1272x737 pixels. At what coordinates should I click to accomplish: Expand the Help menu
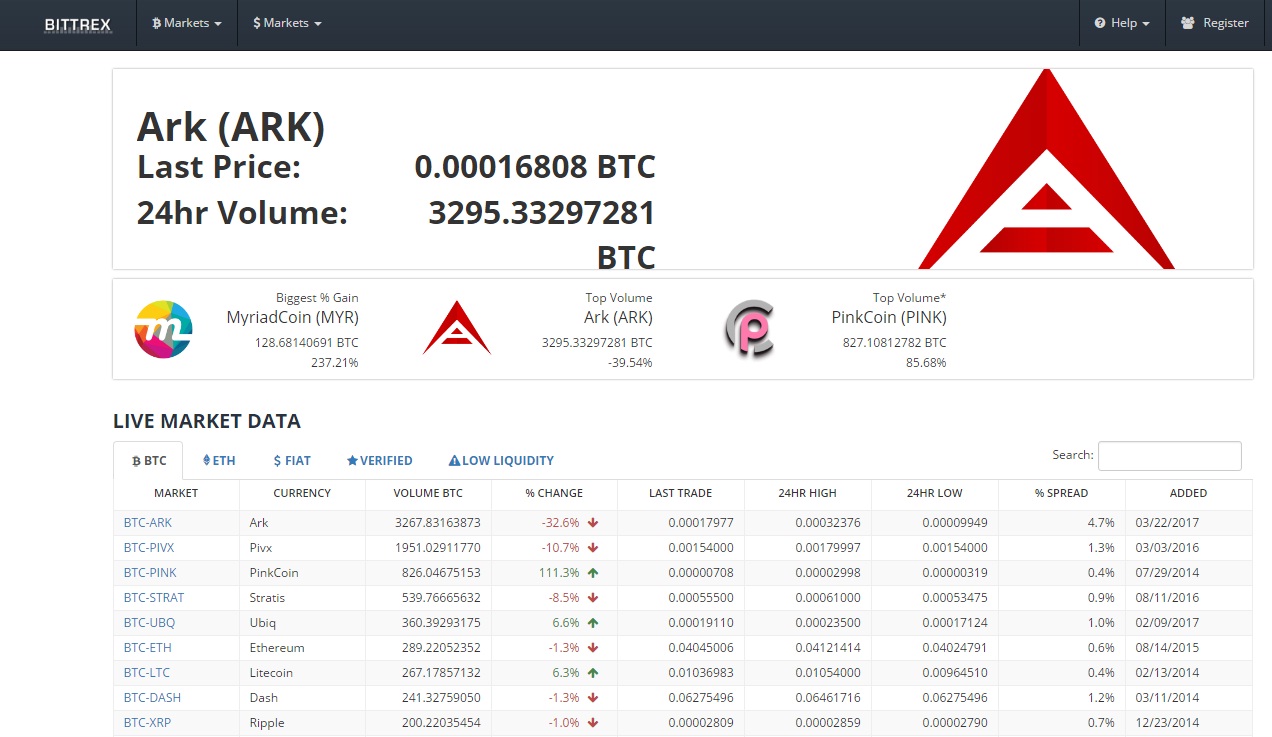click(x=1122, y=23)
